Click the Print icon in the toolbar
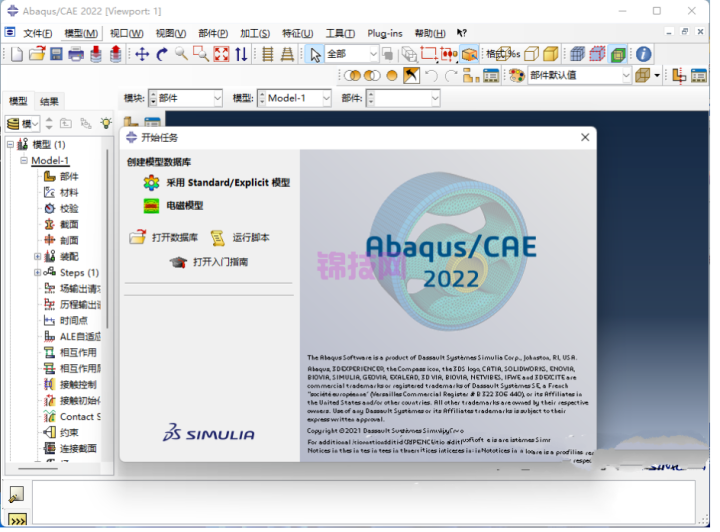 tap(76, 54)
